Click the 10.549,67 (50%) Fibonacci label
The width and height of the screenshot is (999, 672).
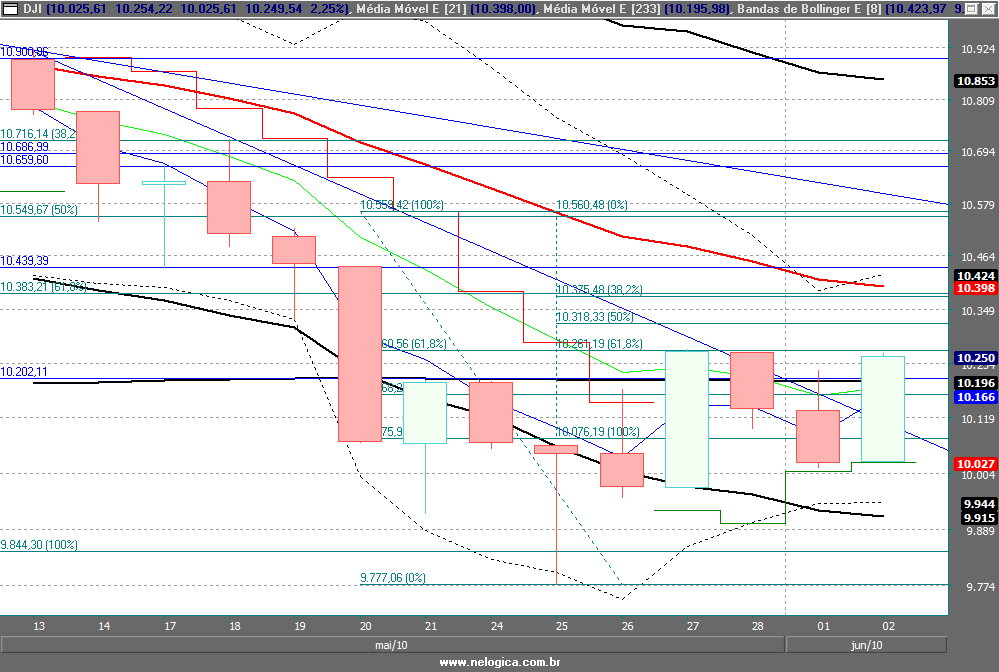point(39,210)
